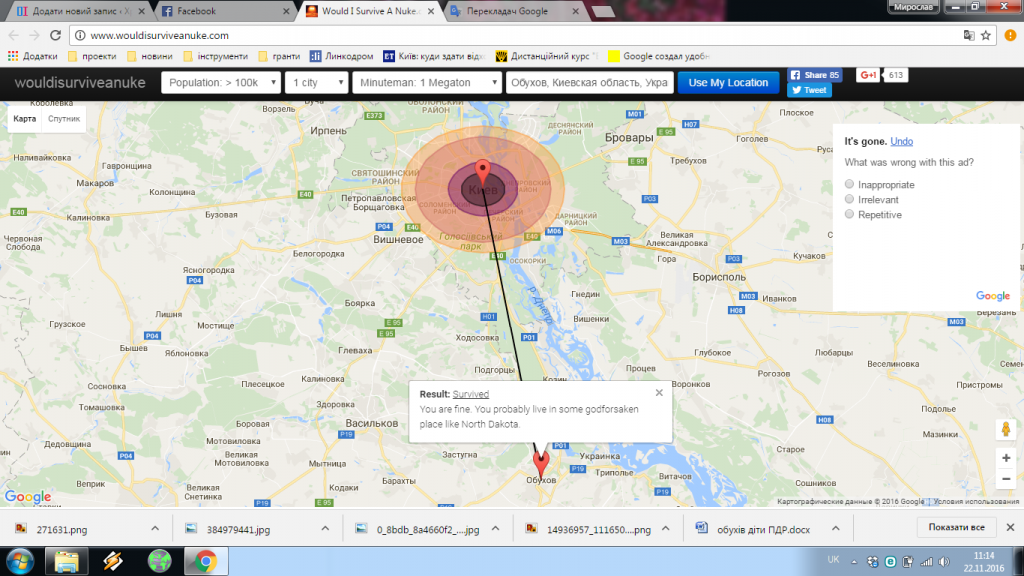Click the Условия использования map link
1024x576 pixels.
976,502
